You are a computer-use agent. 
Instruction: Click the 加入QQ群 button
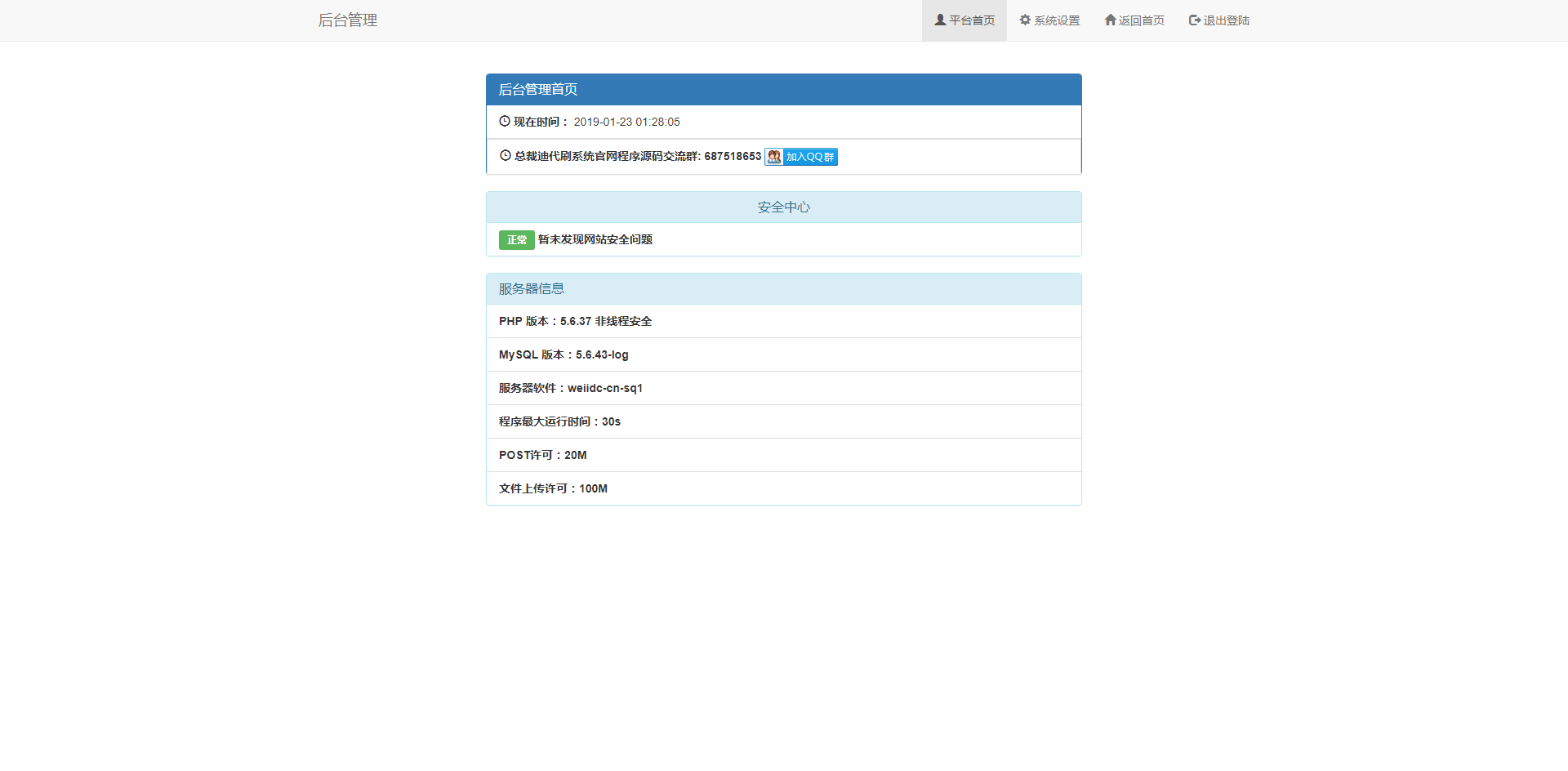[x=801, y=157]
